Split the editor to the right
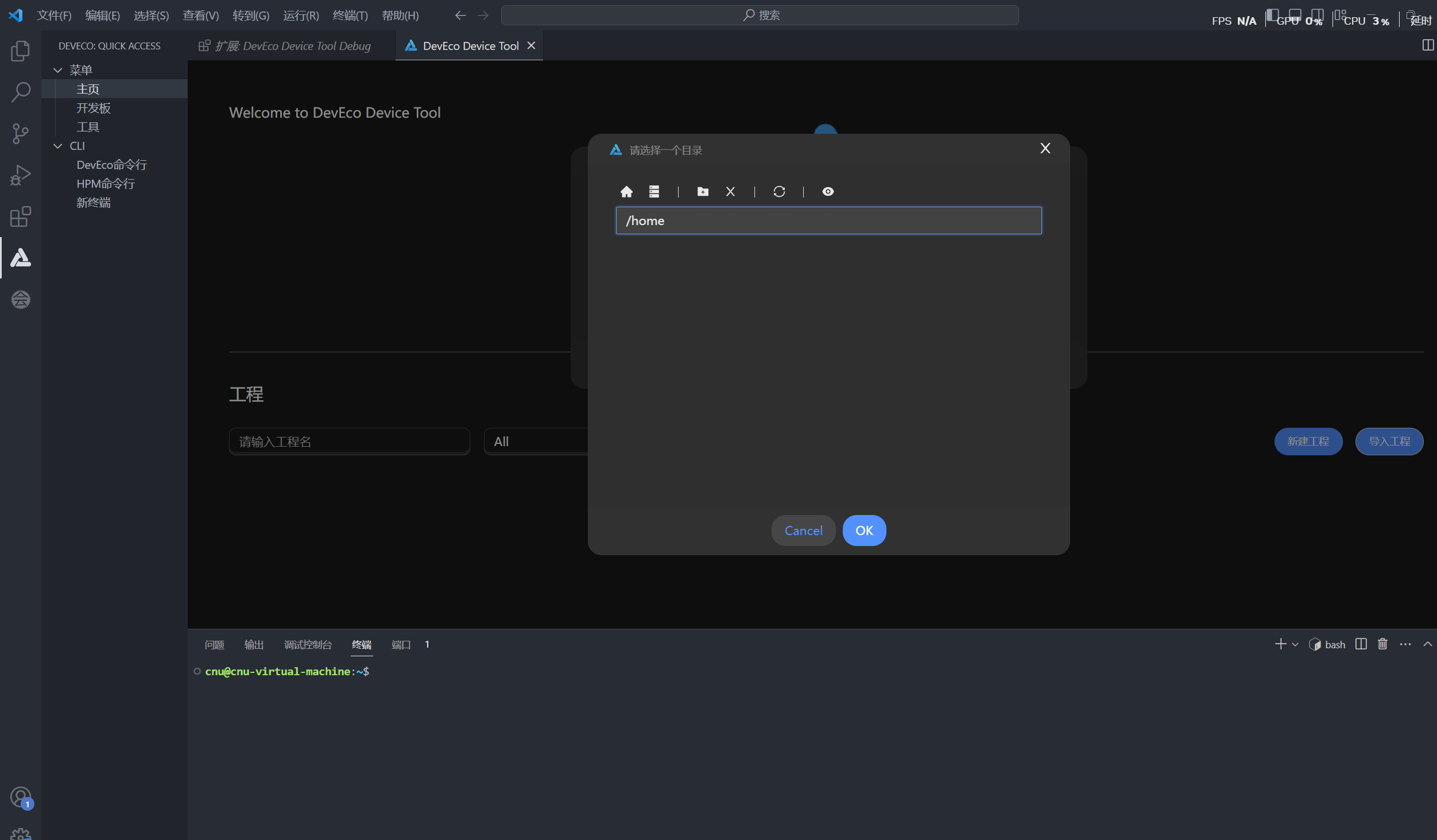 pos(1428,45)
